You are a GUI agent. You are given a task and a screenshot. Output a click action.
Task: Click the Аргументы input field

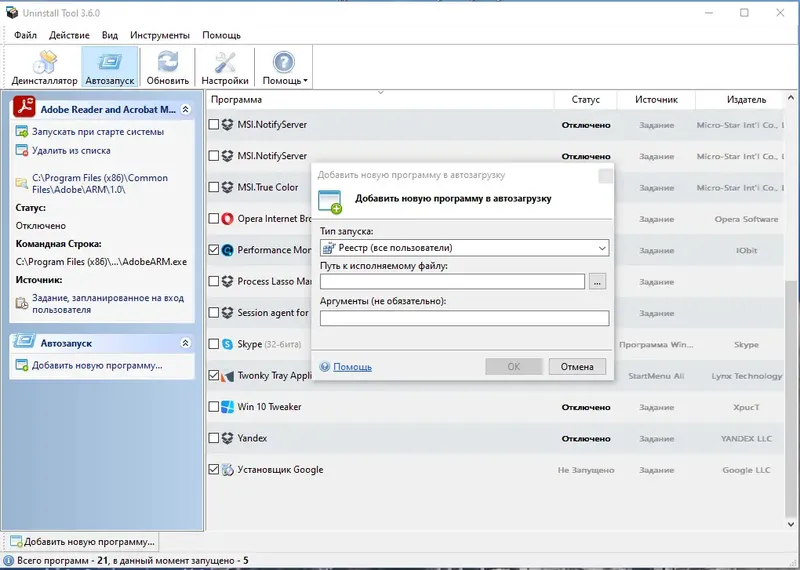pos(464,318)
